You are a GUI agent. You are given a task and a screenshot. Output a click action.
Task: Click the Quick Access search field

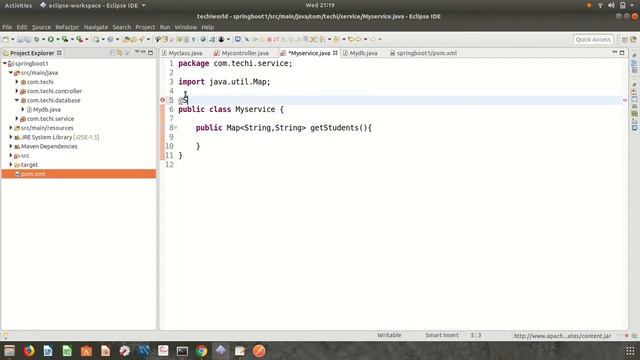593,40
